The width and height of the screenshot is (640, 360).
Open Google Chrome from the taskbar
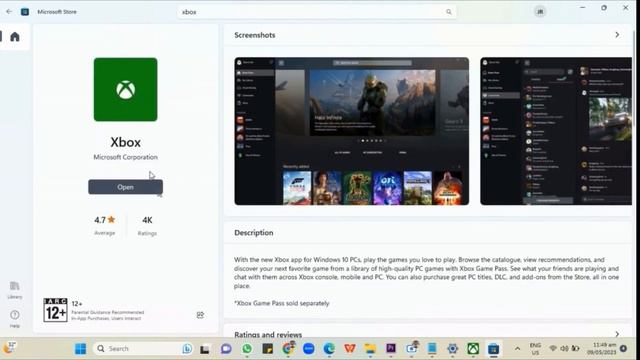(x=288, y=349)
